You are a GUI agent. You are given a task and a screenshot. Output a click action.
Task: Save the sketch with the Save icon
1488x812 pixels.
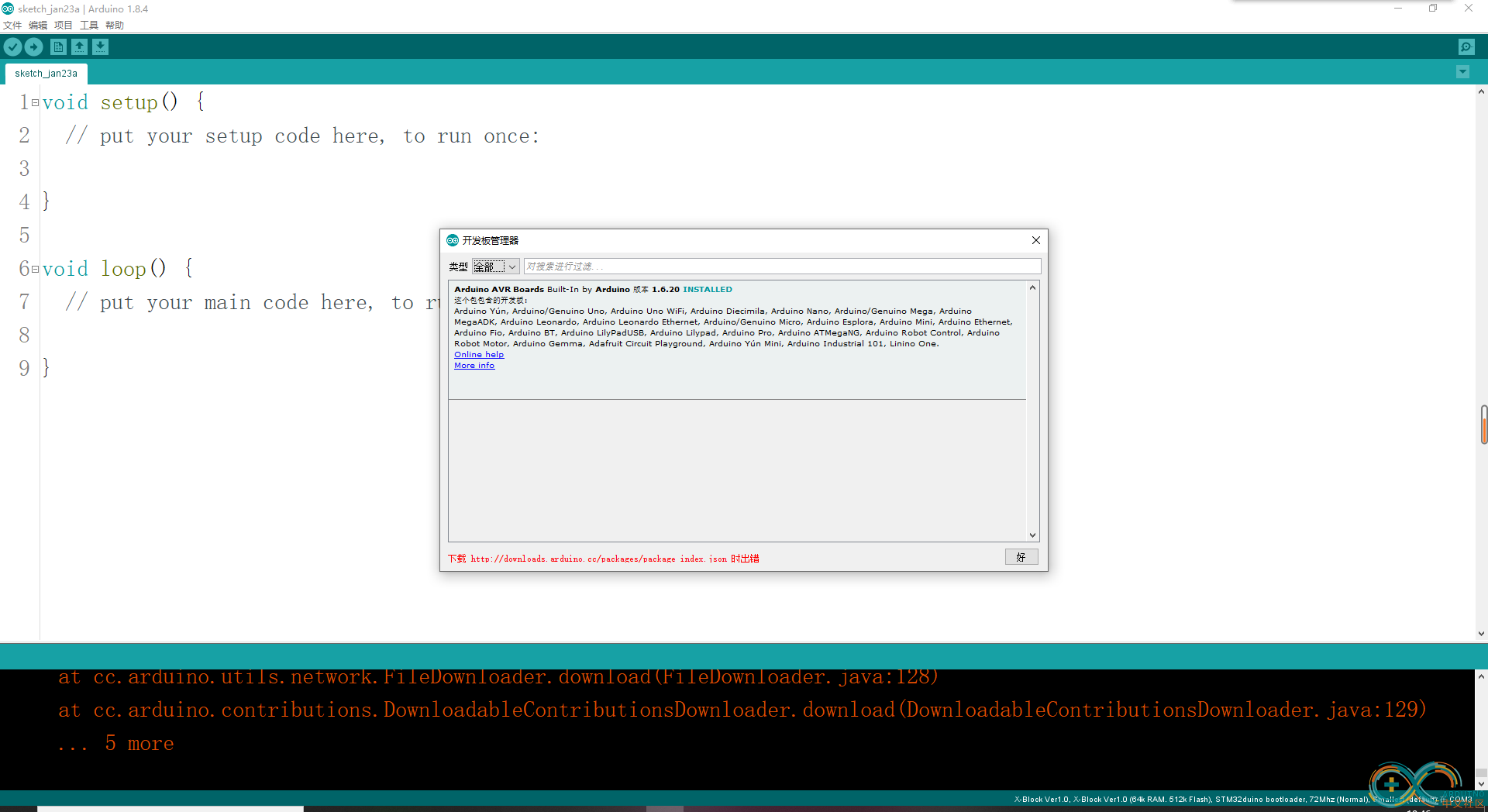101,47
